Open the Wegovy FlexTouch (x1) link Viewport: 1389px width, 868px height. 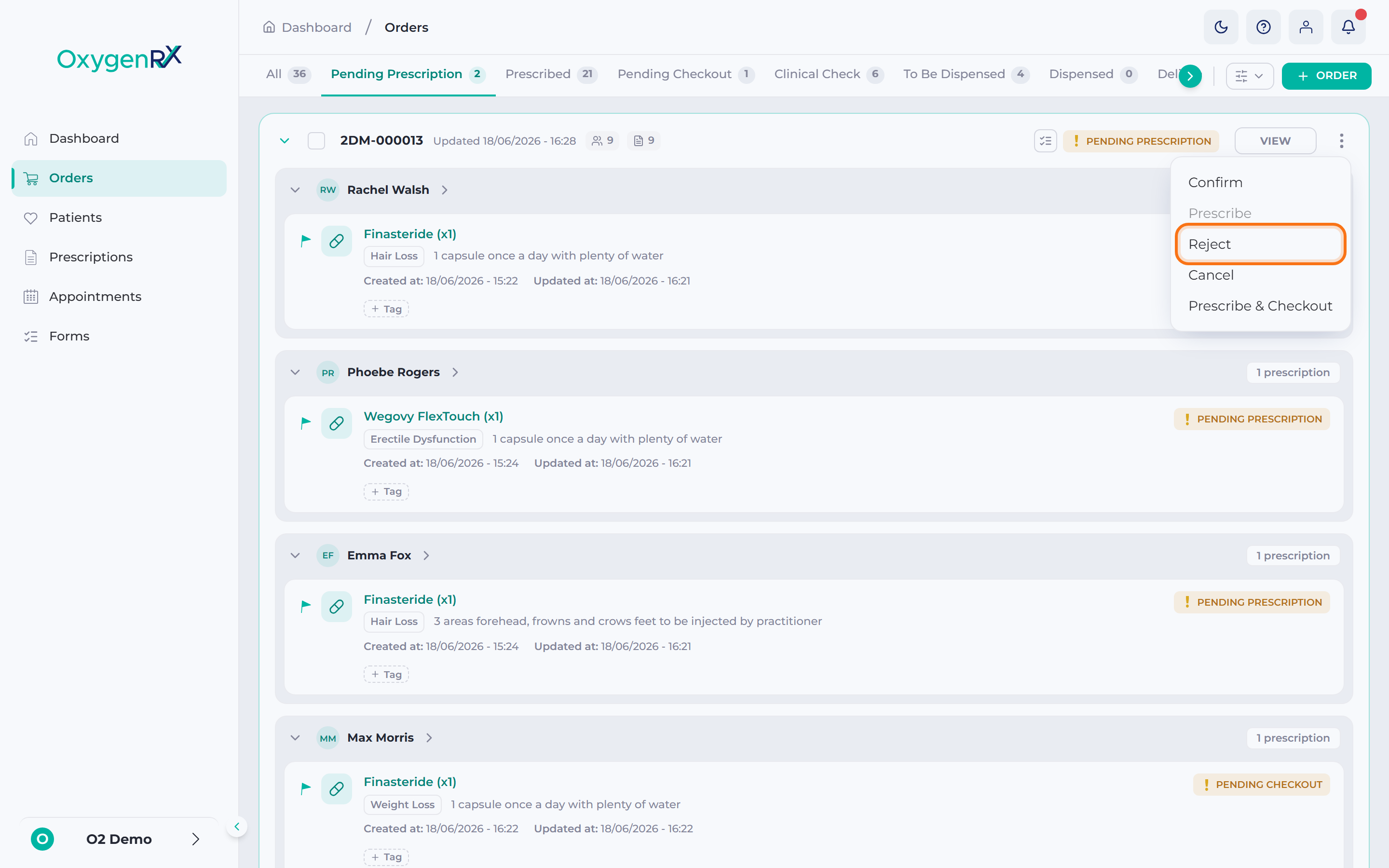click(434, 416)
